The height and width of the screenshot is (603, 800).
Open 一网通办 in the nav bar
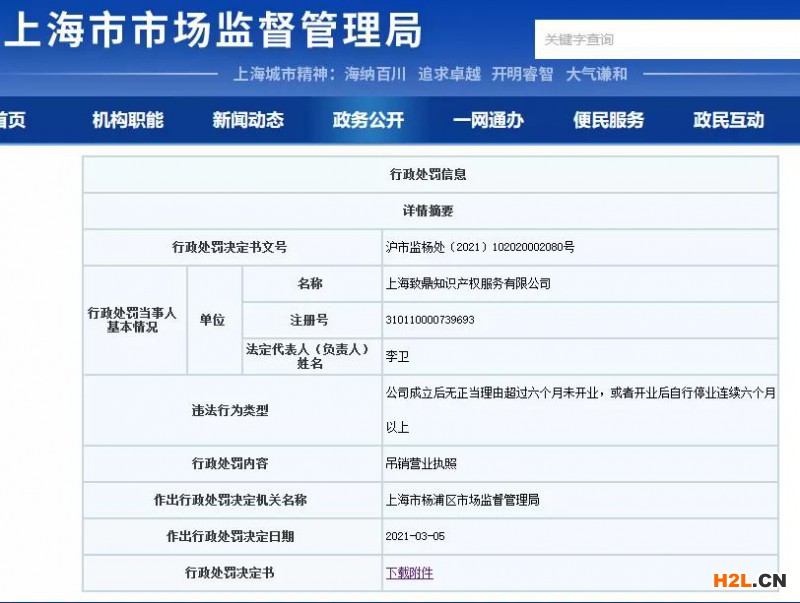(x=488, y=120)
